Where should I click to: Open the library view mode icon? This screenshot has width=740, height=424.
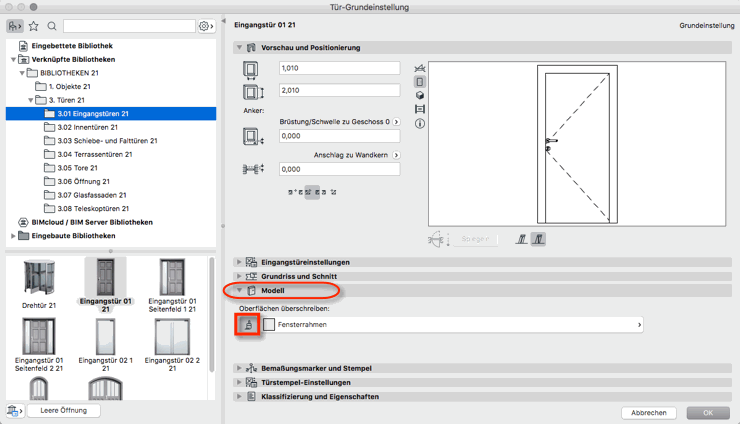[x=15, y=26]
